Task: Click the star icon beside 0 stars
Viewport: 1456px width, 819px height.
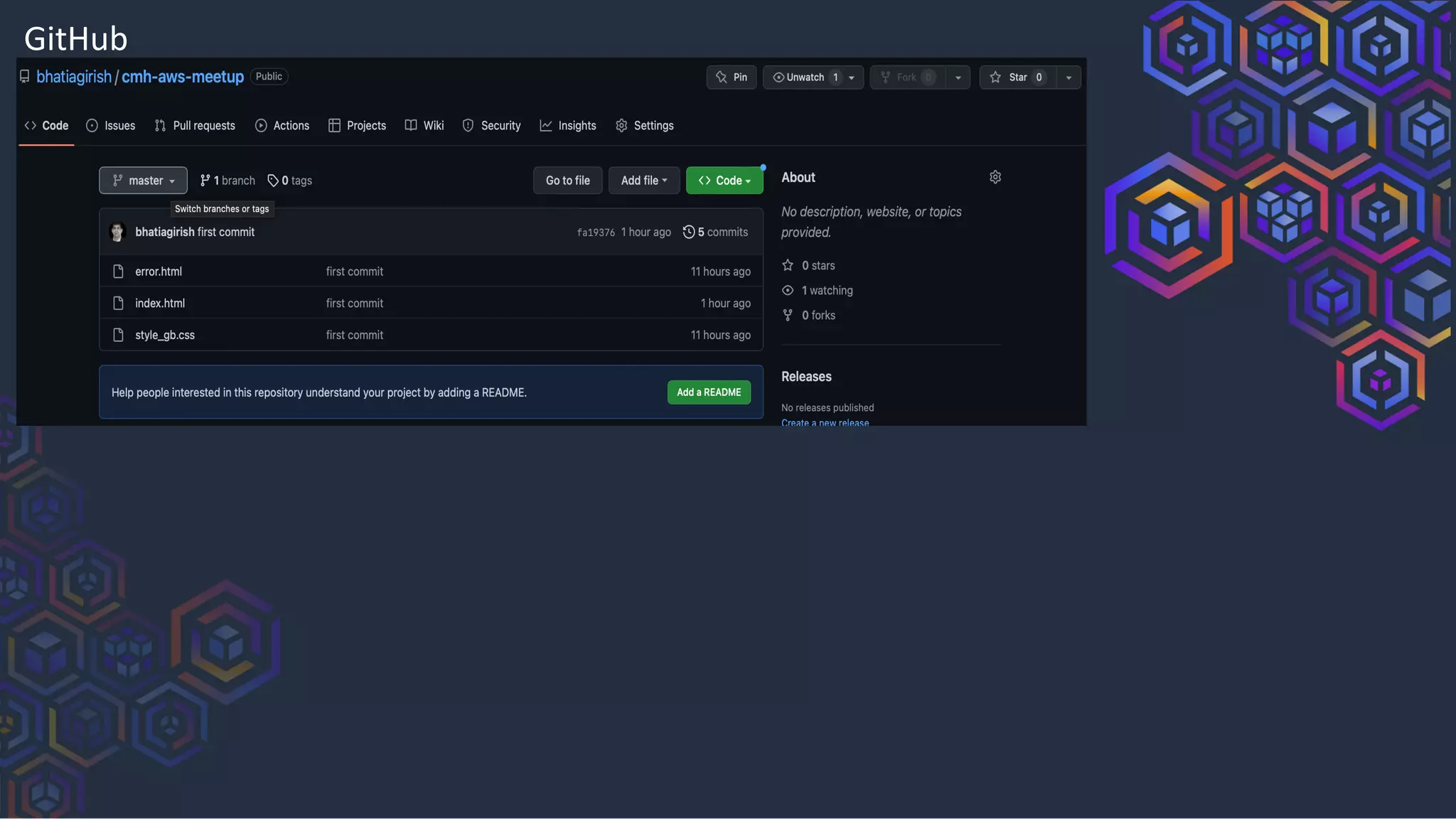Action: 788,265
